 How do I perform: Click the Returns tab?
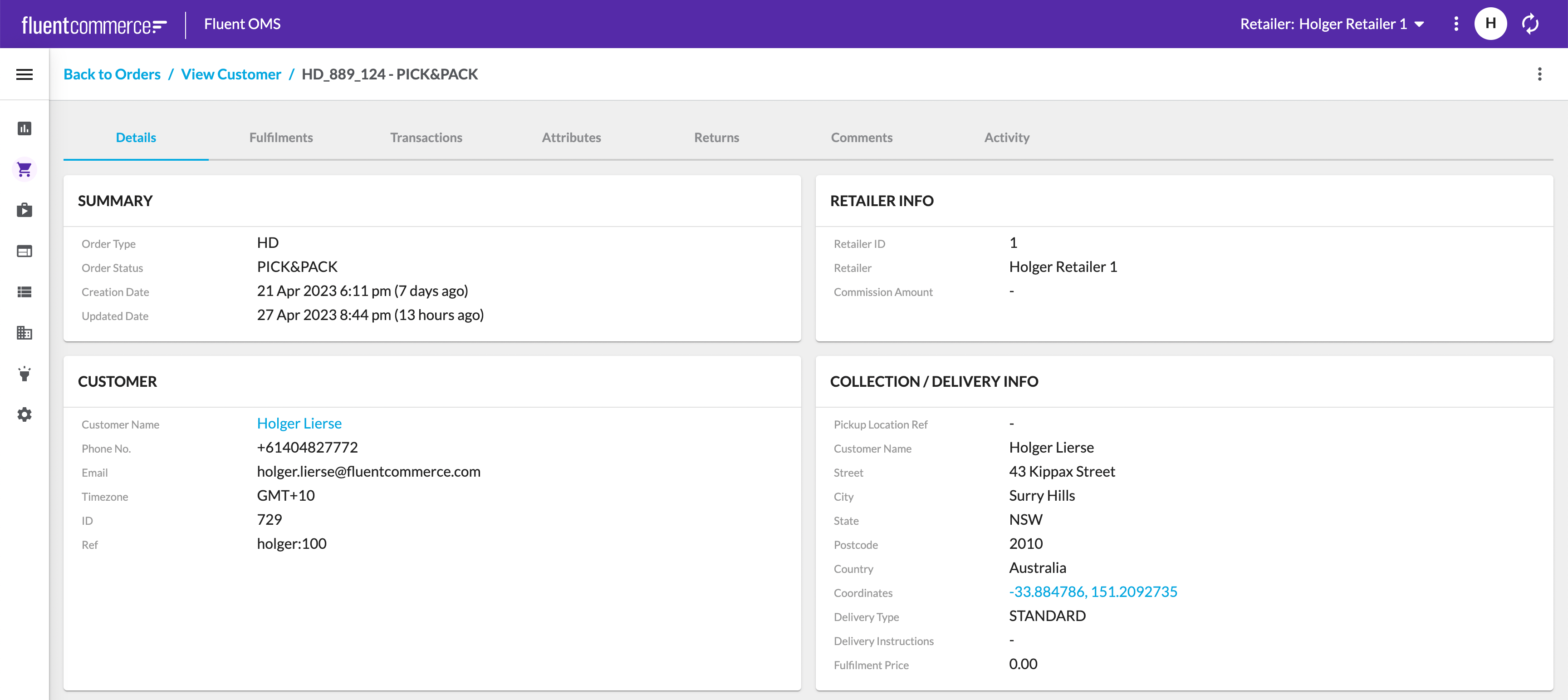tap(715, 137)
